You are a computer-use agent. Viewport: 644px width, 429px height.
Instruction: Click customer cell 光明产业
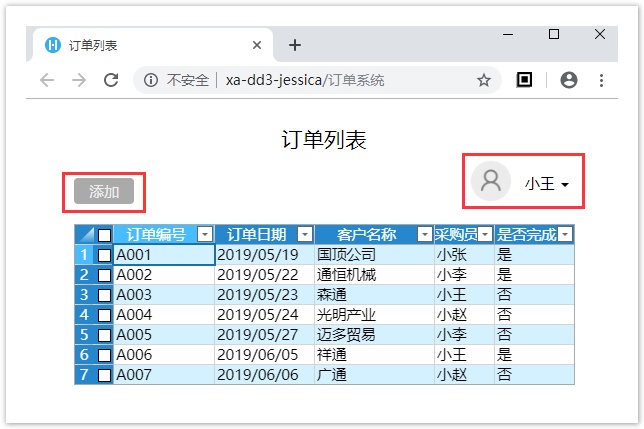click(374, 315)
